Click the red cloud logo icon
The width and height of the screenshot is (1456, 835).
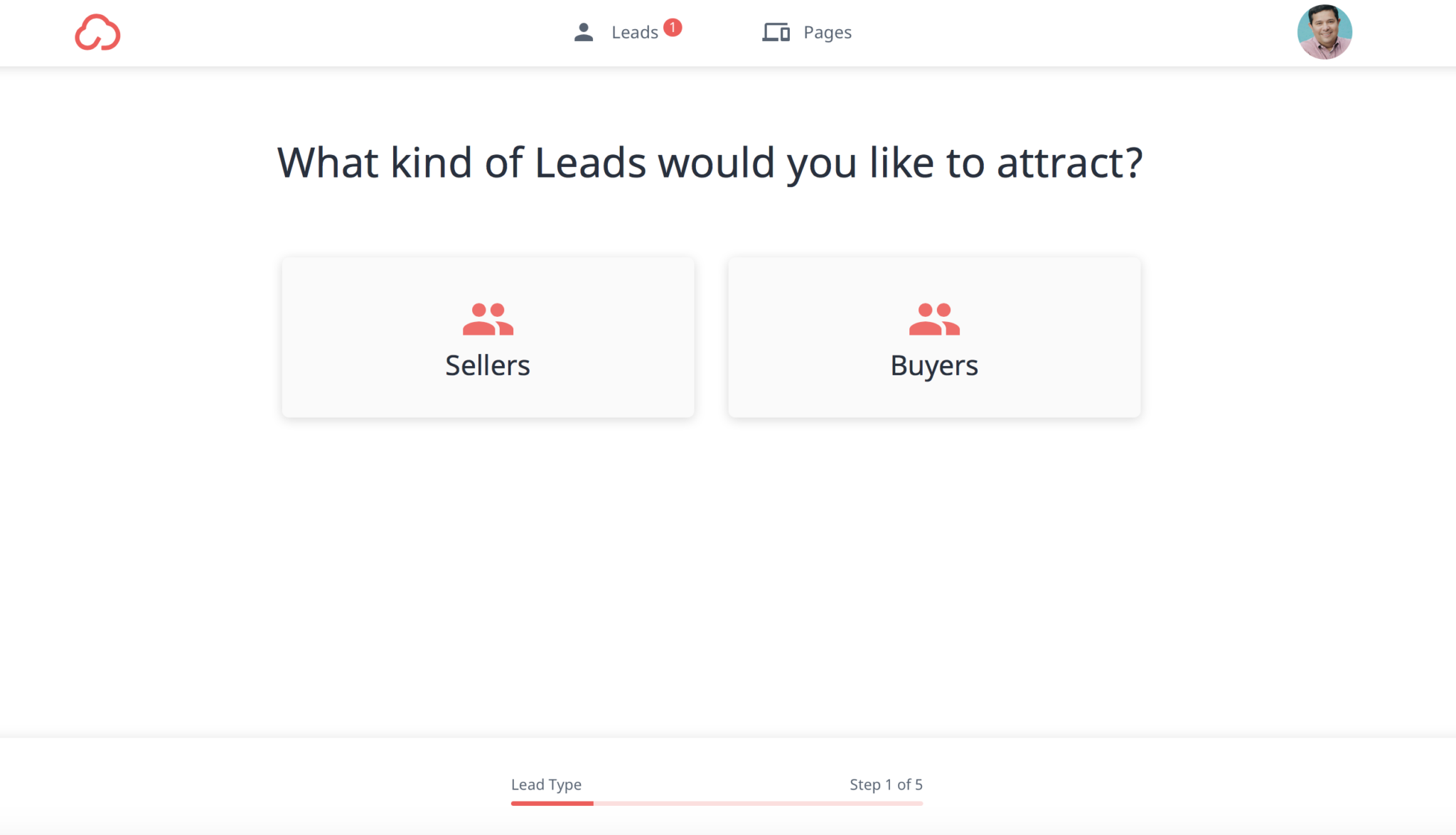(97, 33)
